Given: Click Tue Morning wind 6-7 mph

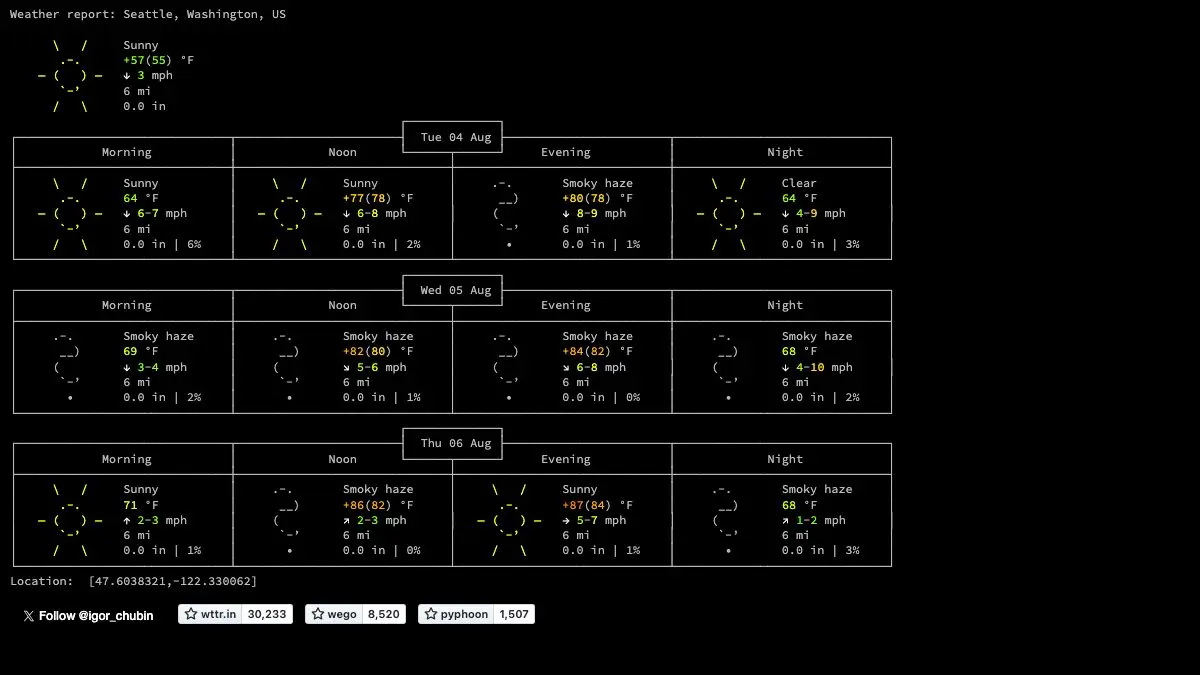Looking at the screenshot, I should pyautogui.click(x=155, y=214).
